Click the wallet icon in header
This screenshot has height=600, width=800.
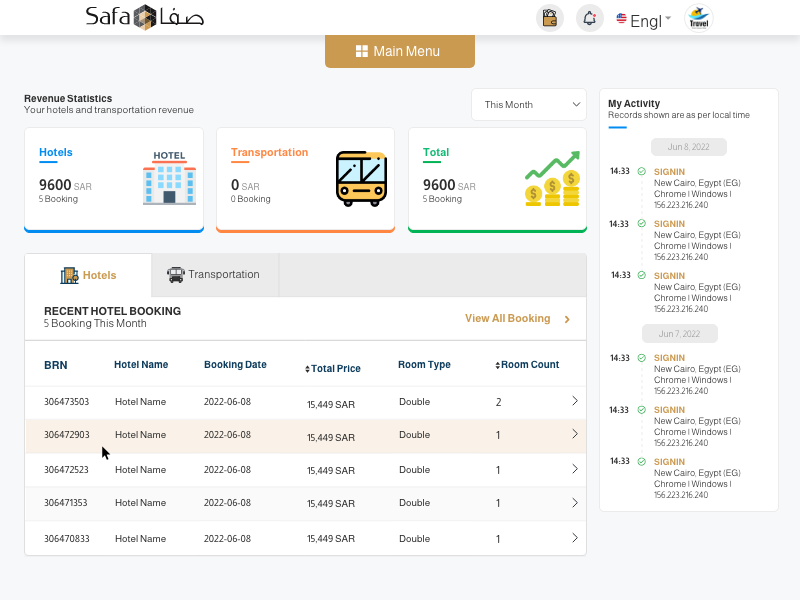(x=549, y=18)
